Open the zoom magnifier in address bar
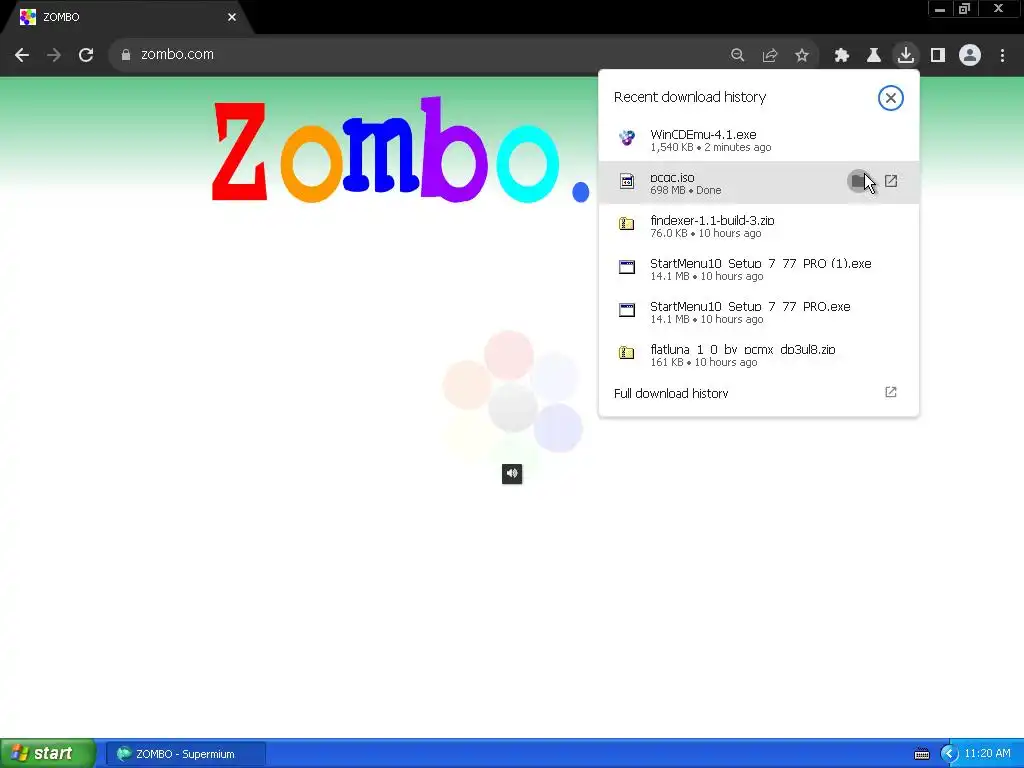 click(737, 55)
